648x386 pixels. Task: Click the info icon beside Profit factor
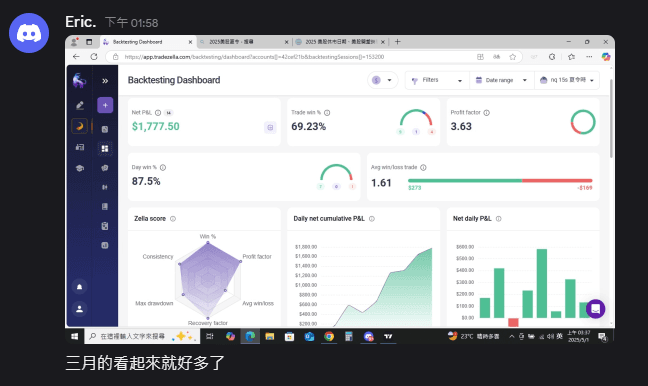[x=486, y=112]
